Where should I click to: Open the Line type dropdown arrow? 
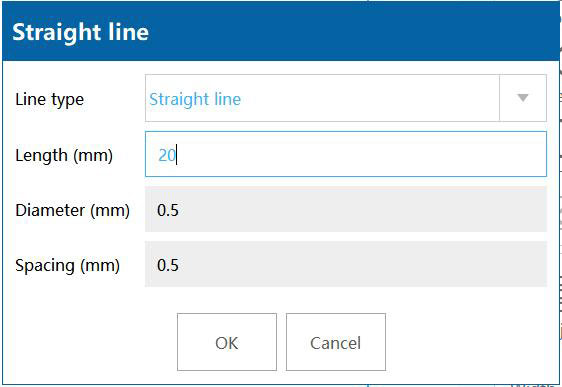tap(523, 98)
